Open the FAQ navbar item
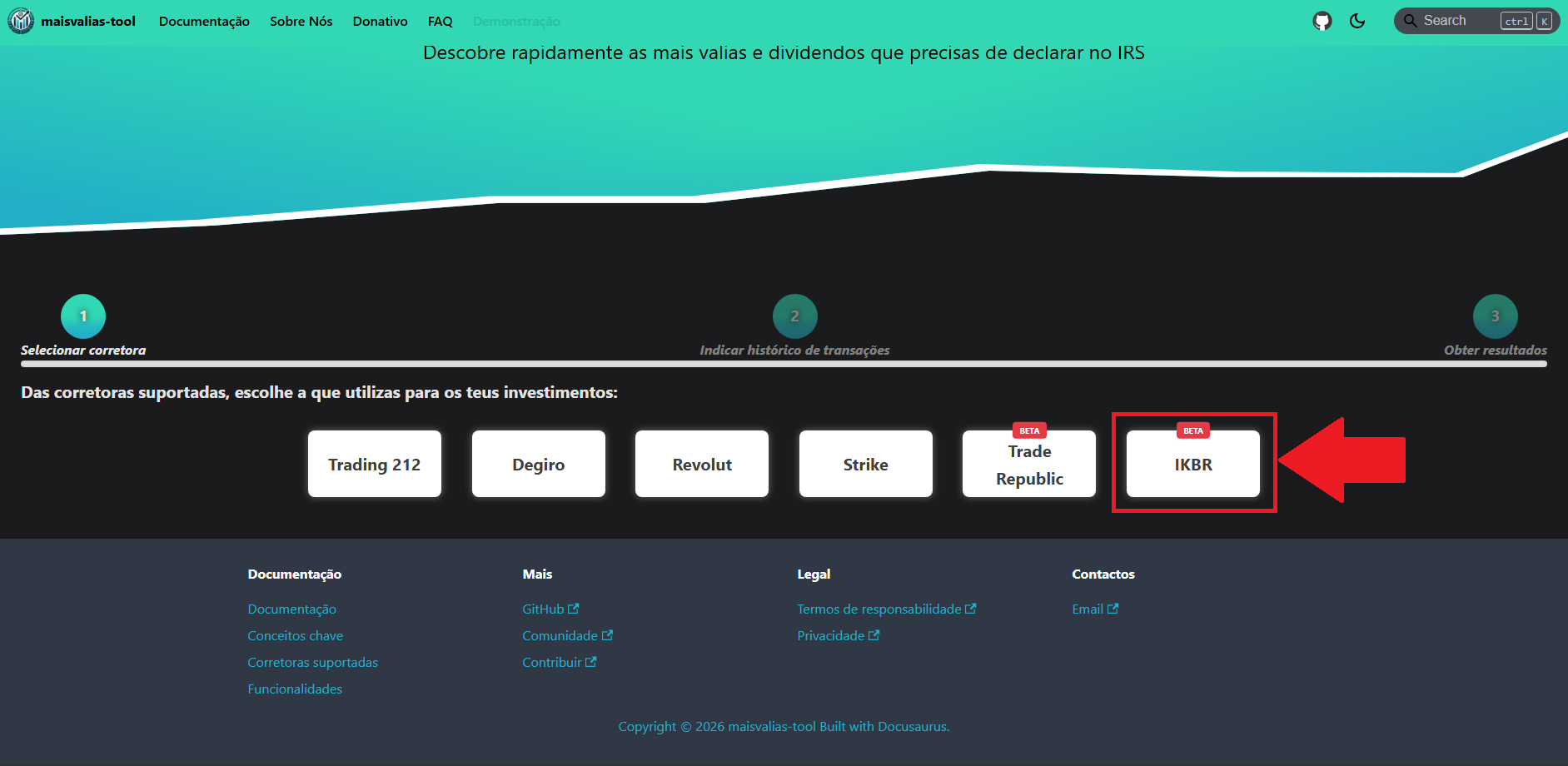This screenshot has width=1568, height=766. pos(440,22)
